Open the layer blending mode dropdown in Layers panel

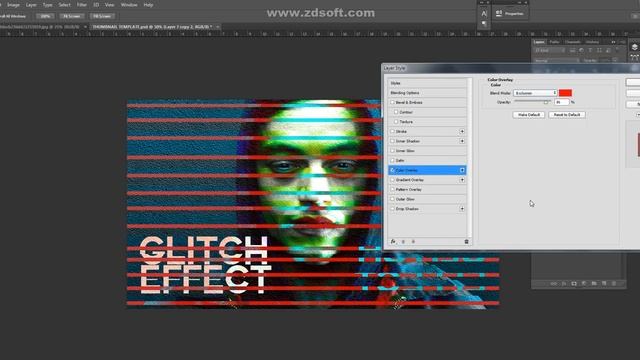(557, 61)
